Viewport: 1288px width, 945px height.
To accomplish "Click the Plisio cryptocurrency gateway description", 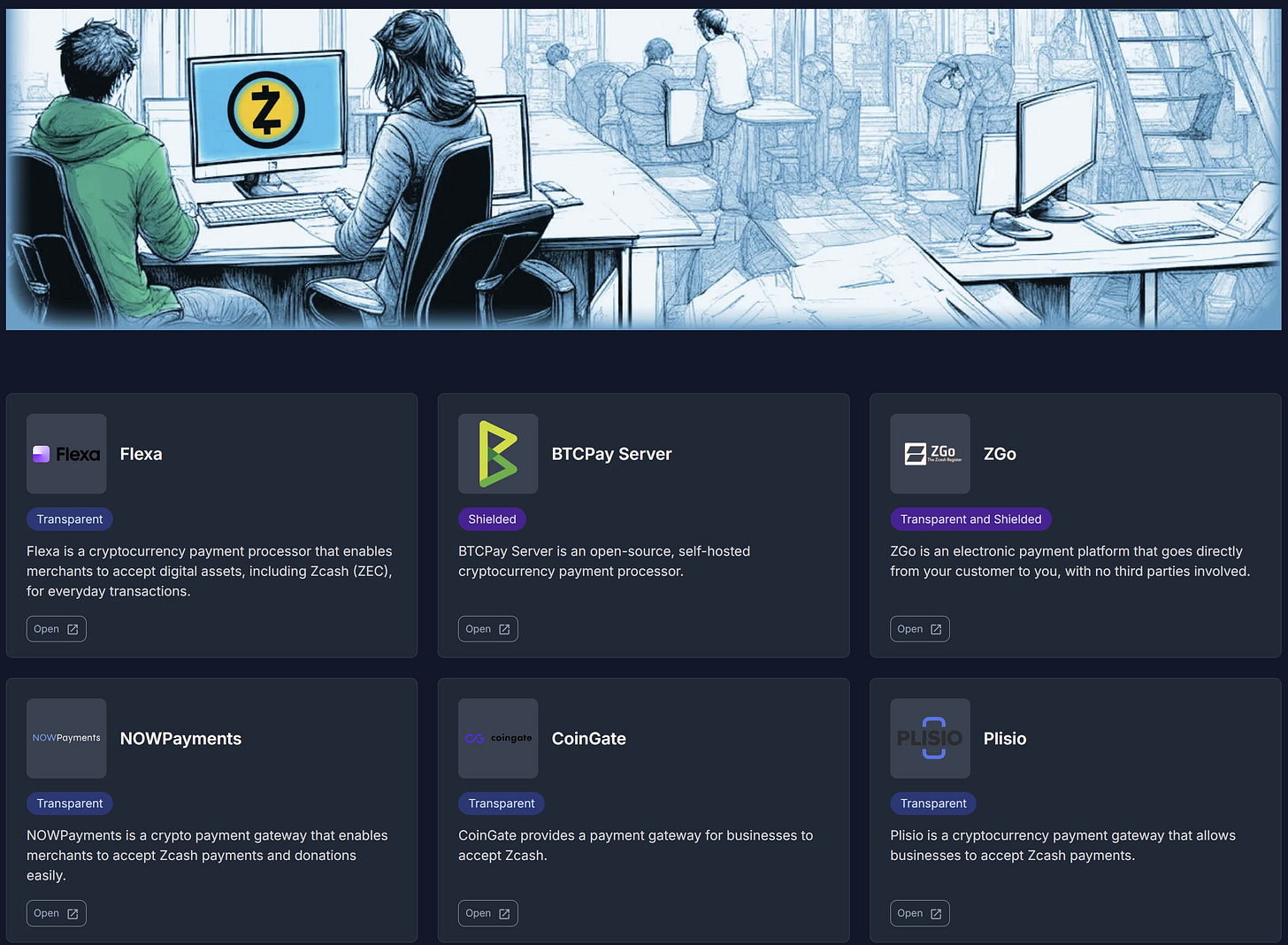I will pos(1062,845).
